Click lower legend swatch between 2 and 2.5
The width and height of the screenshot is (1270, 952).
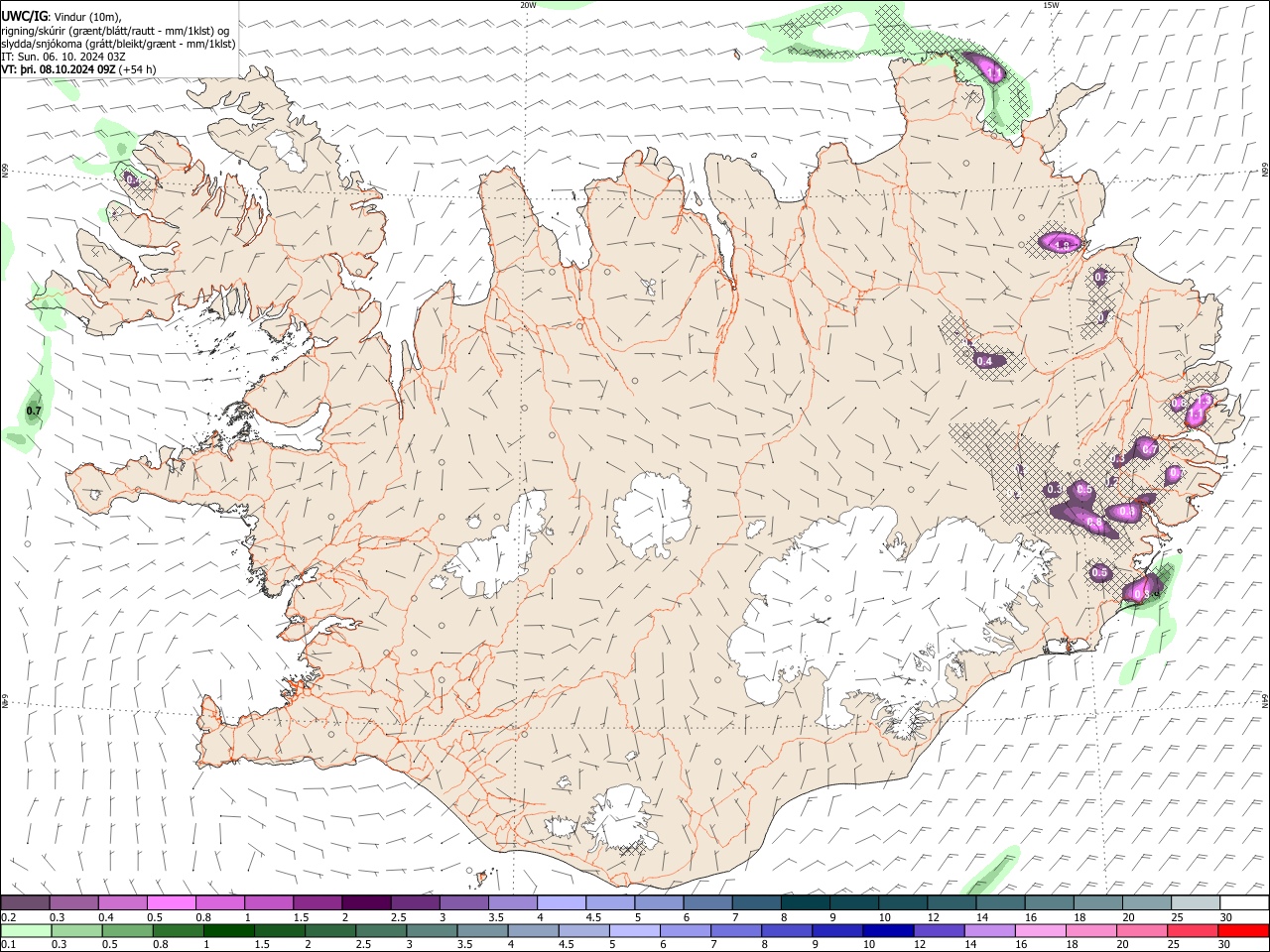[x=330, y=930]
